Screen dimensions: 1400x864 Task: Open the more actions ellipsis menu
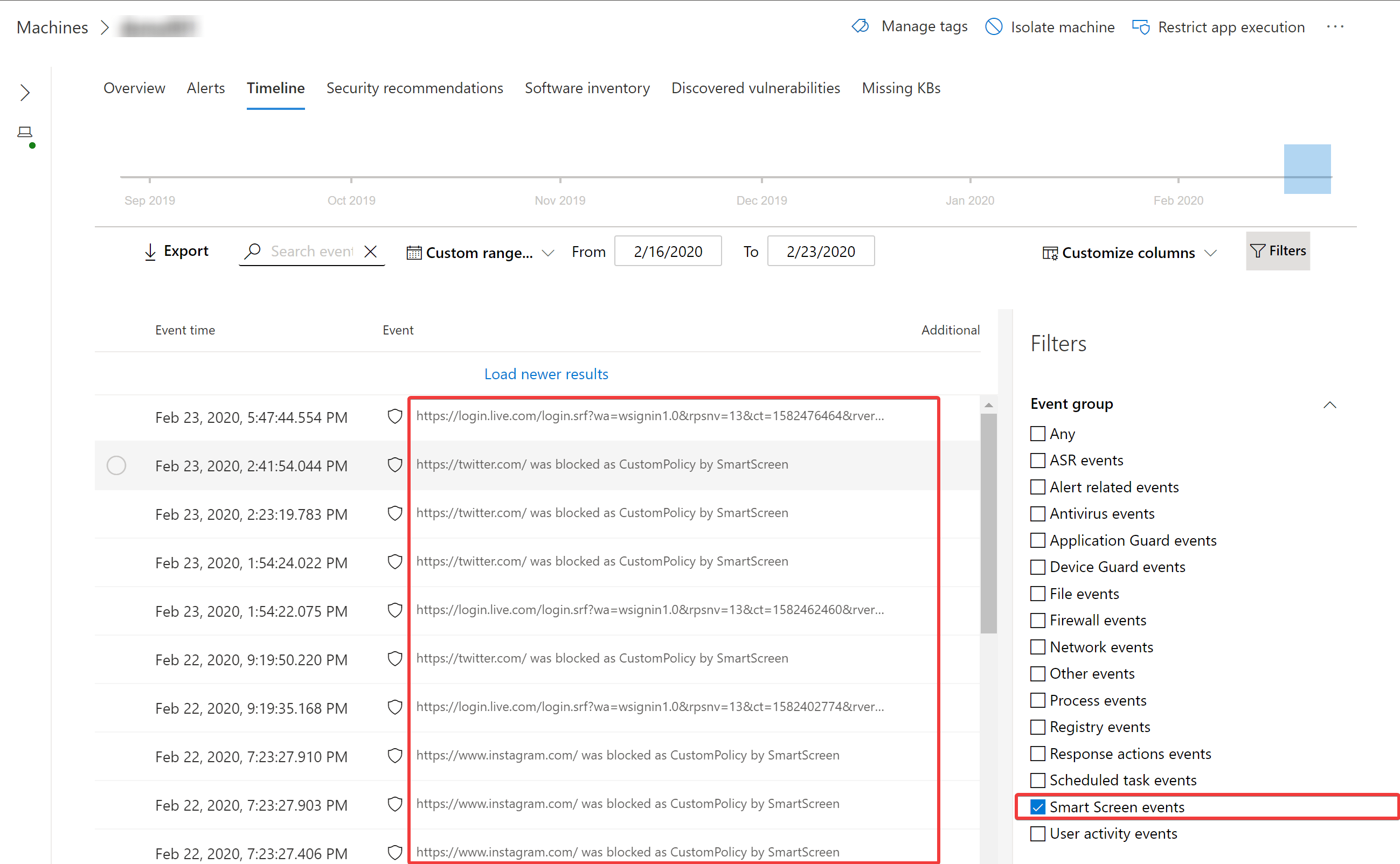pos(1335,26)
